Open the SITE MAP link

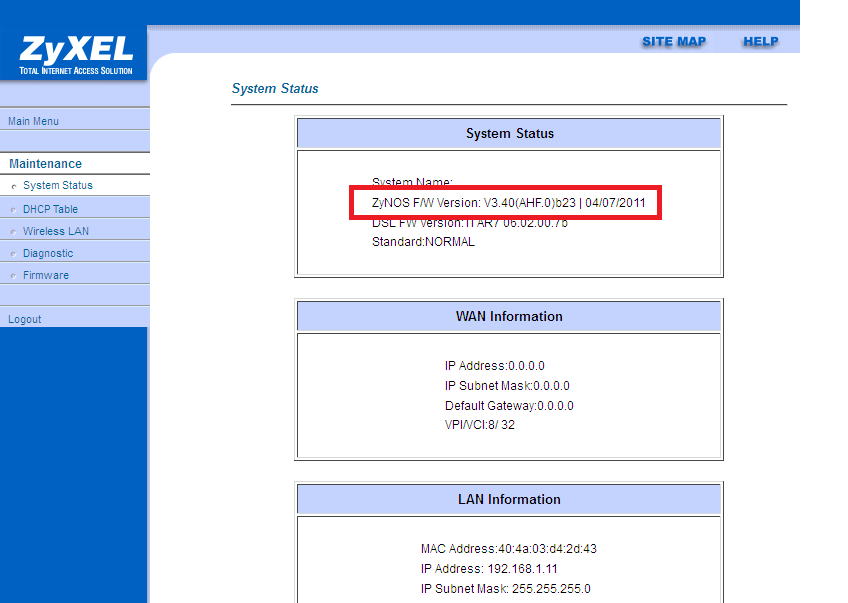(x=674, y=42)
